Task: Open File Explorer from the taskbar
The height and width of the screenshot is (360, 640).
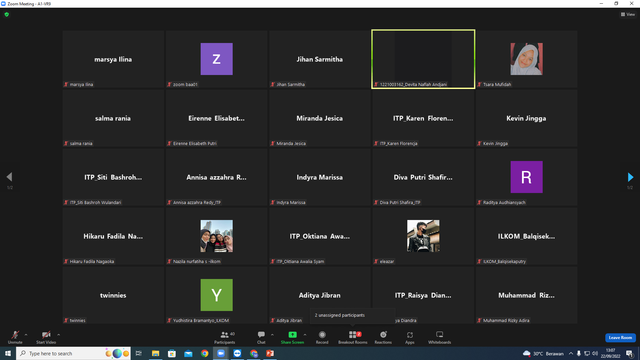Action: point(156,353)
